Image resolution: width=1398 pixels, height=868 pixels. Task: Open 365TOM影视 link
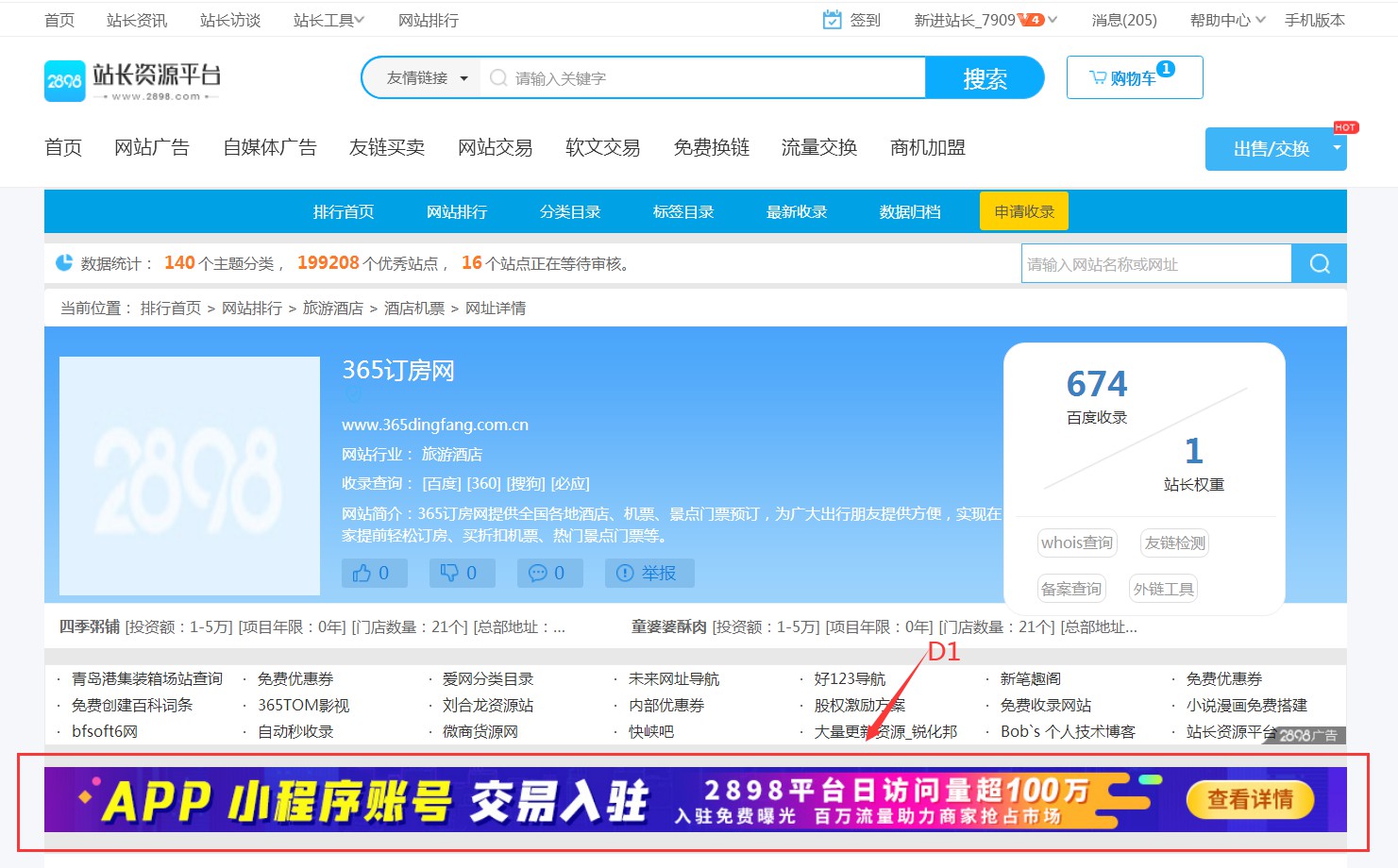(303, 705)
